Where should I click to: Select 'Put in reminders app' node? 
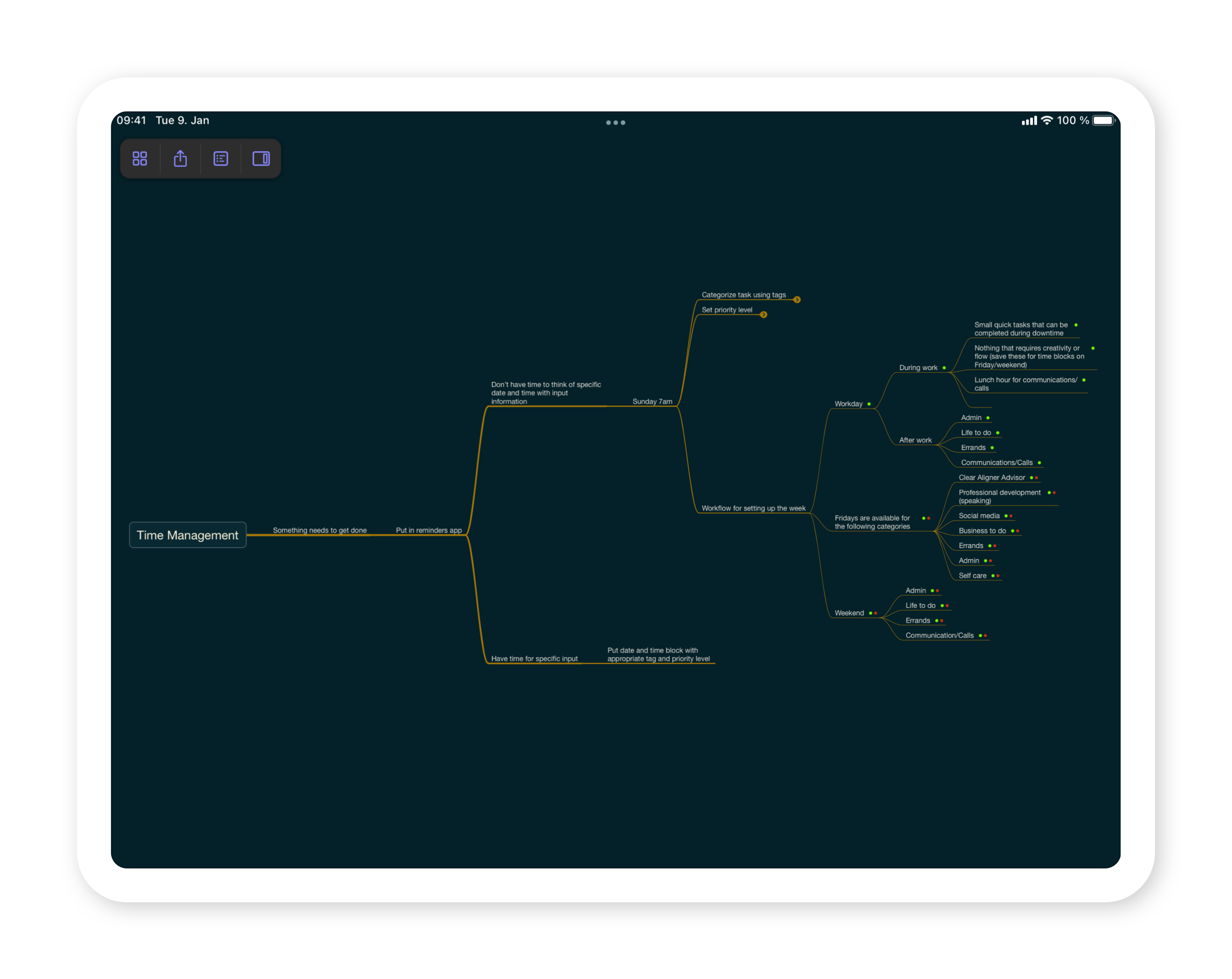point(429,531)
